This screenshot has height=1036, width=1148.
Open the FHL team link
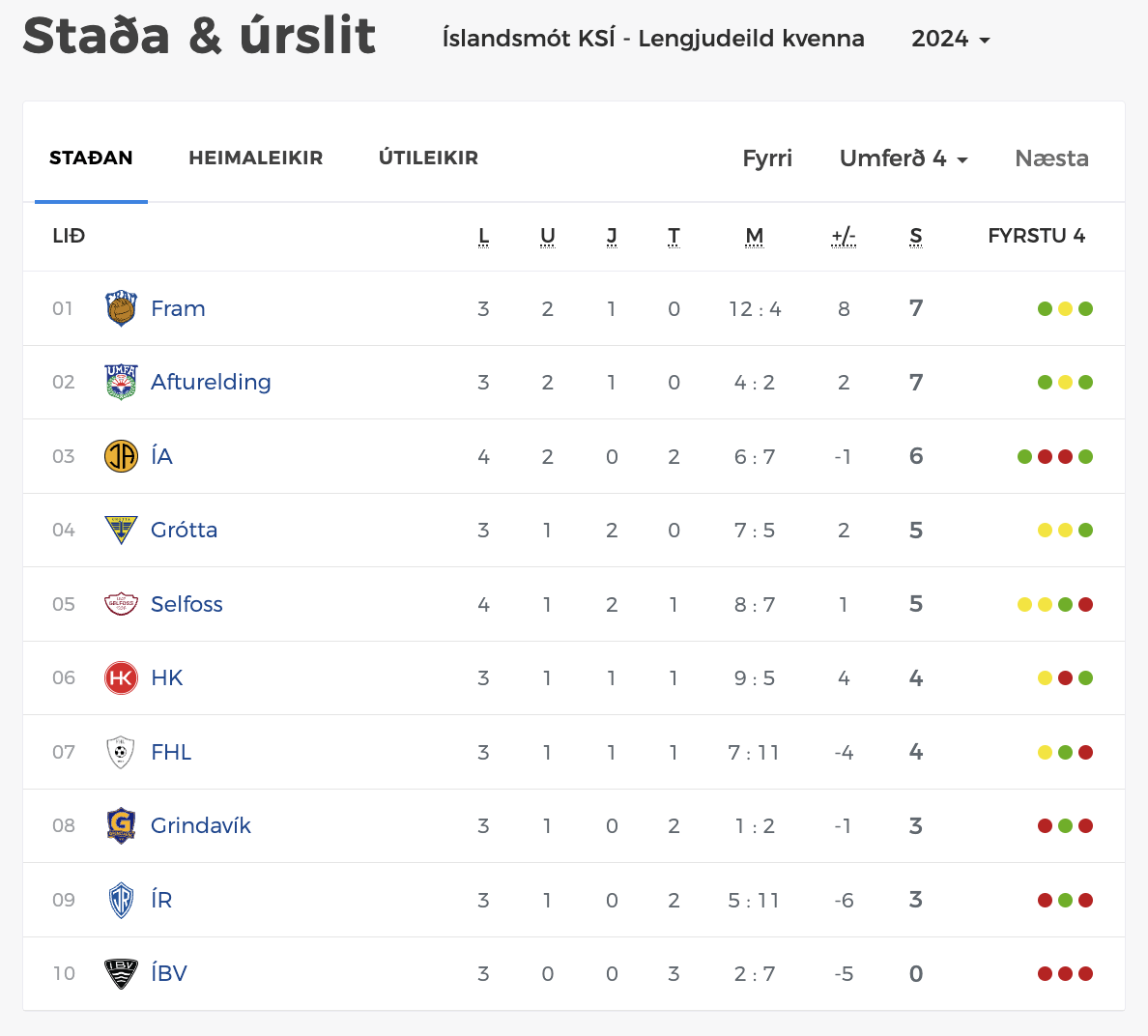point(171,752)
